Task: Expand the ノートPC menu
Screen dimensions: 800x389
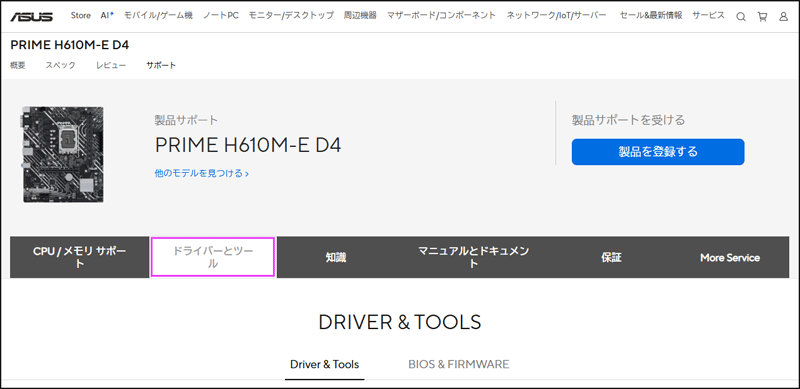Action: pyautogui.click(x=220, y=15)
